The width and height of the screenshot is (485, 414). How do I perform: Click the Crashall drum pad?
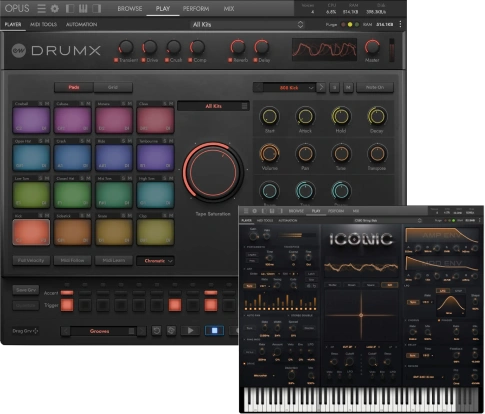tap(31, 120)
